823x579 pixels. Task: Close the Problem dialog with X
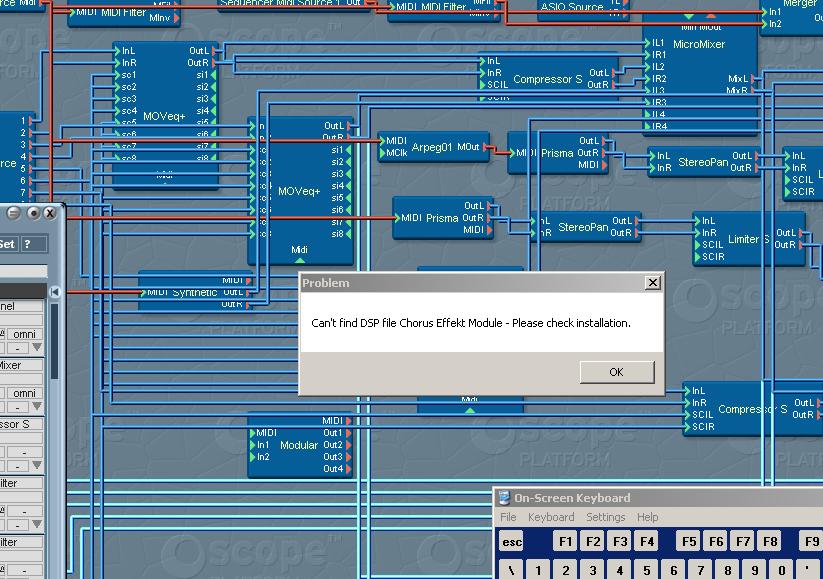point(653,283)
